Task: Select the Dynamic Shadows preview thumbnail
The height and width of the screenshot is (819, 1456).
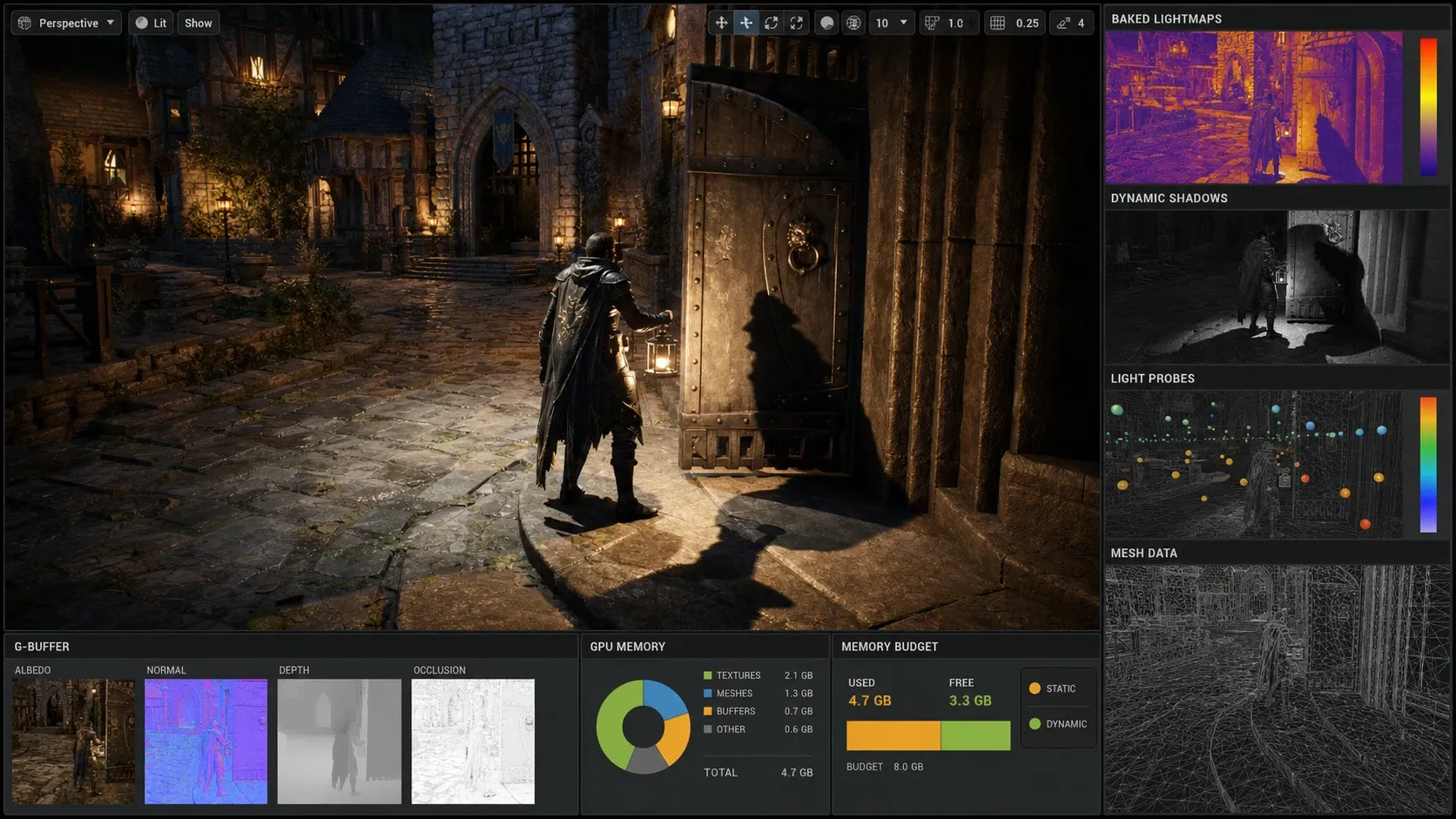Action: [x=1277, y=286]
